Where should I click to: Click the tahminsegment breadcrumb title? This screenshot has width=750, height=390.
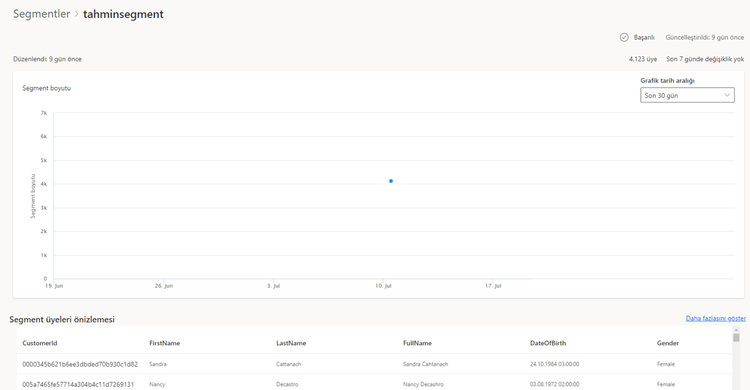123,14
